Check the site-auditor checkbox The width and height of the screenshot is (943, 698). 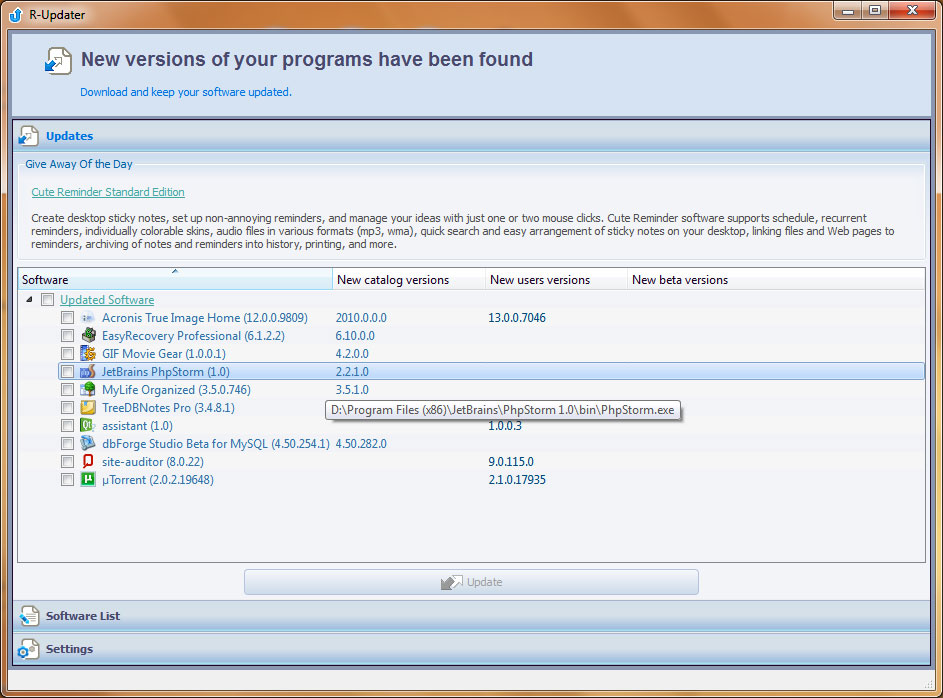pos(67,462)
